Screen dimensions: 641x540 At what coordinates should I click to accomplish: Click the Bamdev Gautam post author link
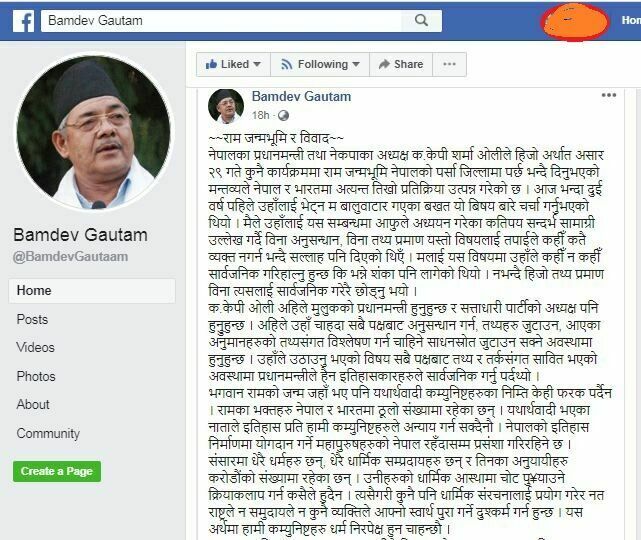click(x=301, y=96)
